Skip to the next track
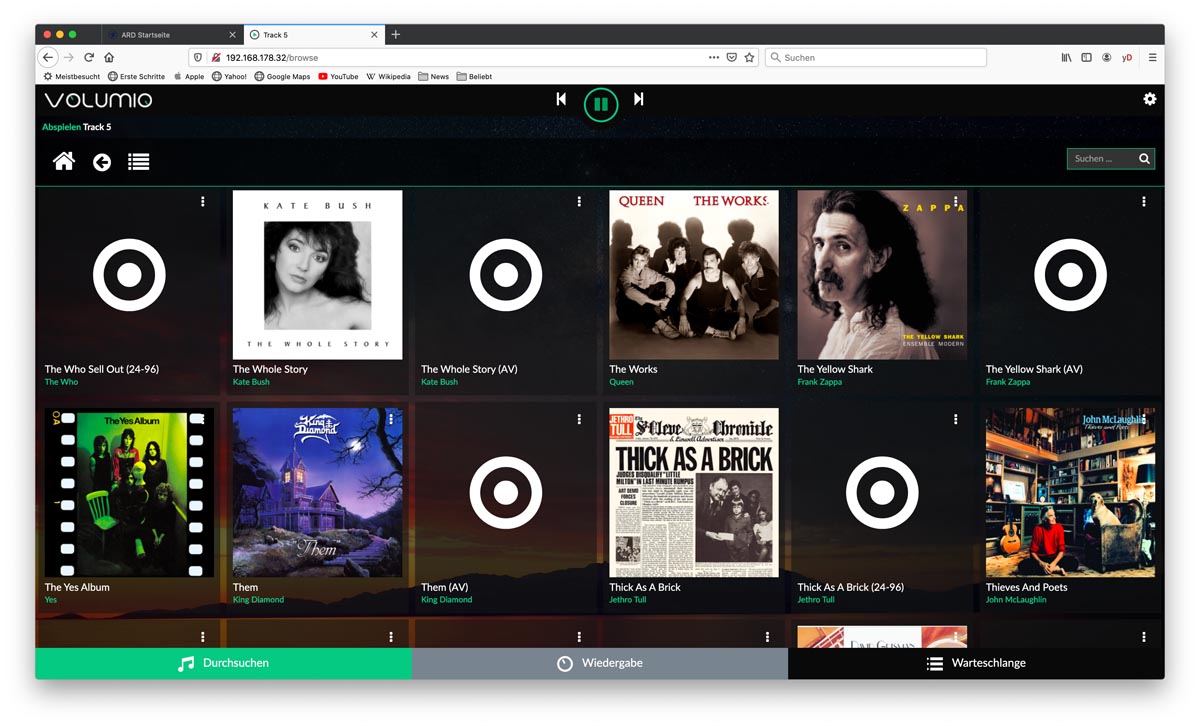The image size is (1200, 726). click(639, 99)
